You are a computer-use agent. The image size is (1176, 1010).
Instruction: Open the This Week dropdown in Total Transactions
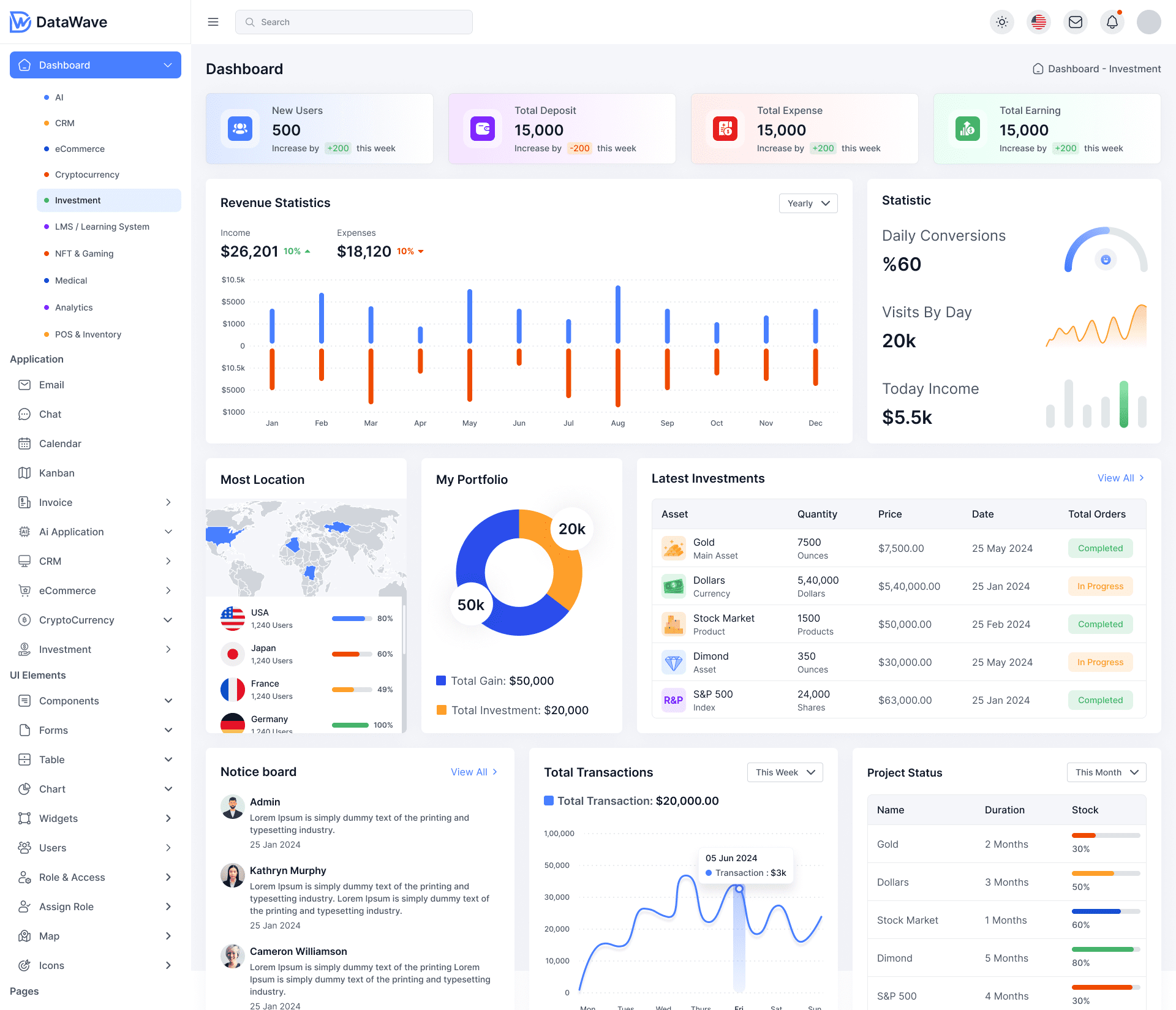click(785, 772)
